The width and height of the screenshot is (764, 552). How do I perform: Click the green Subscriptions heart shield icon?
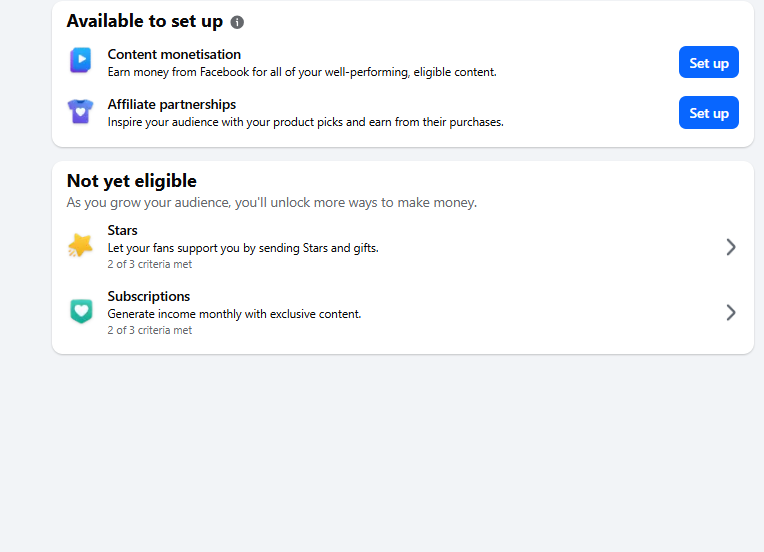coord(81,311)
